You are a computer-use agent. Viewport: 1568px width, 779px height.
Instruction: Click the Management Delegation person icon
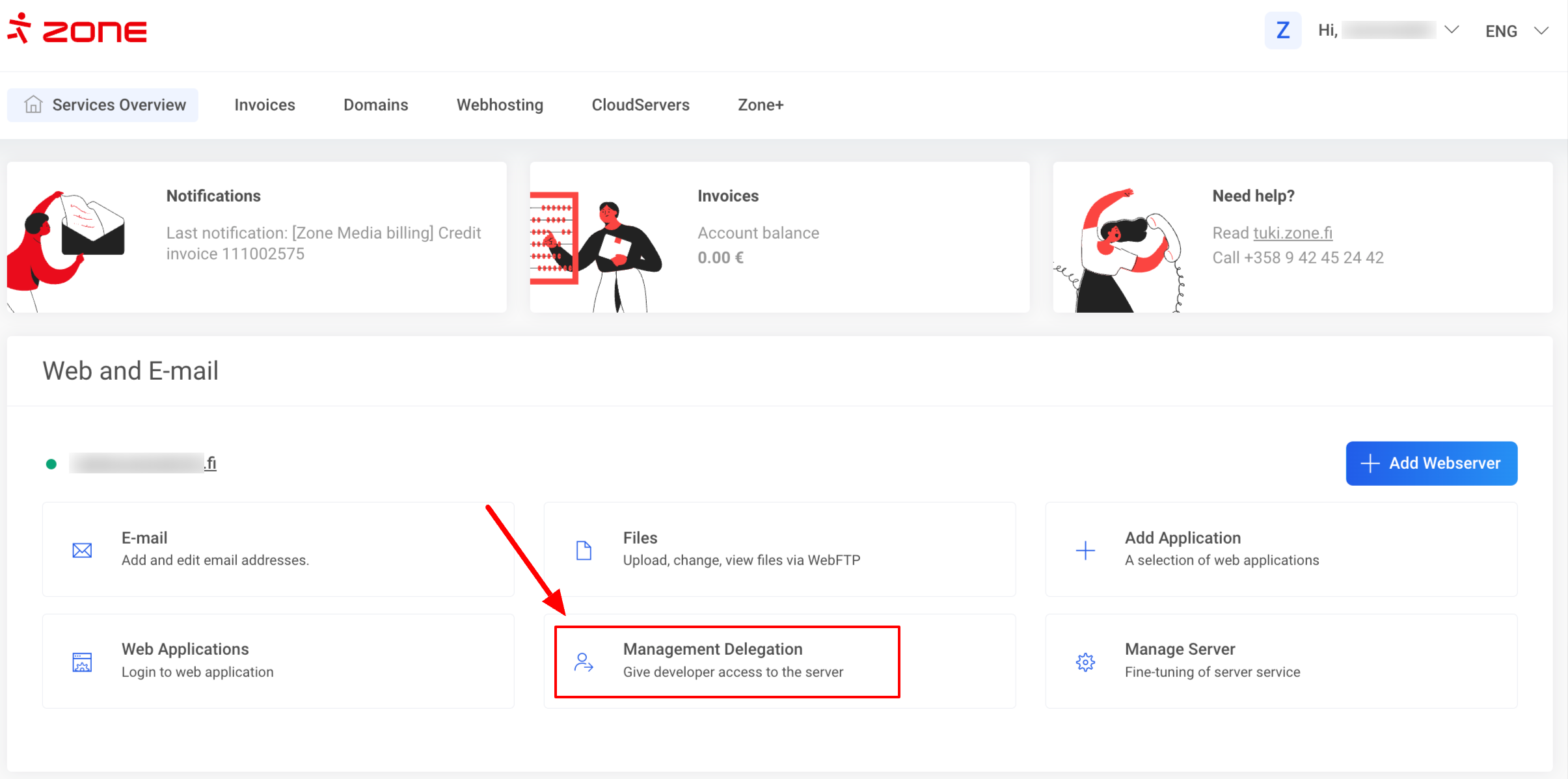pyautogui.click(x=584, y=662)
